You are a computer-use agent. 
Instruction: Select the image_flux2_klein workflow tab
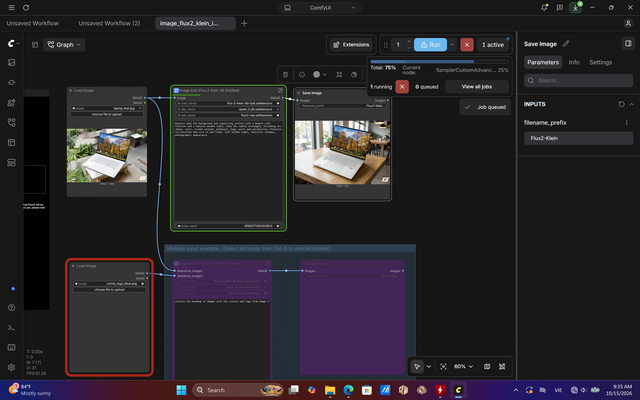coord(195,23)
